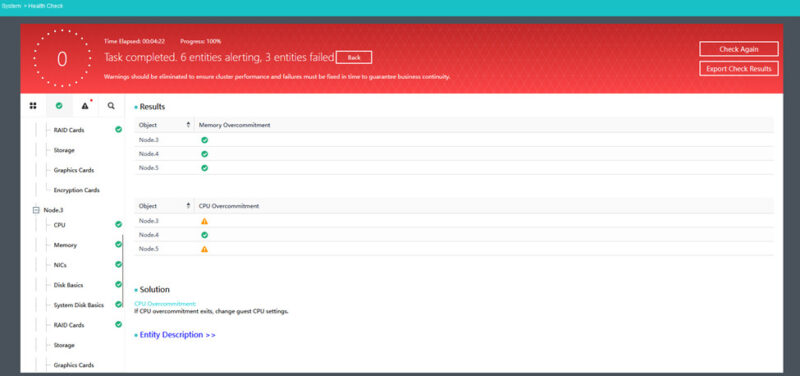Viewport: 800px width, 376px height.
Task: Select Disk Basics tree item
Action: [x=68, y=285]
